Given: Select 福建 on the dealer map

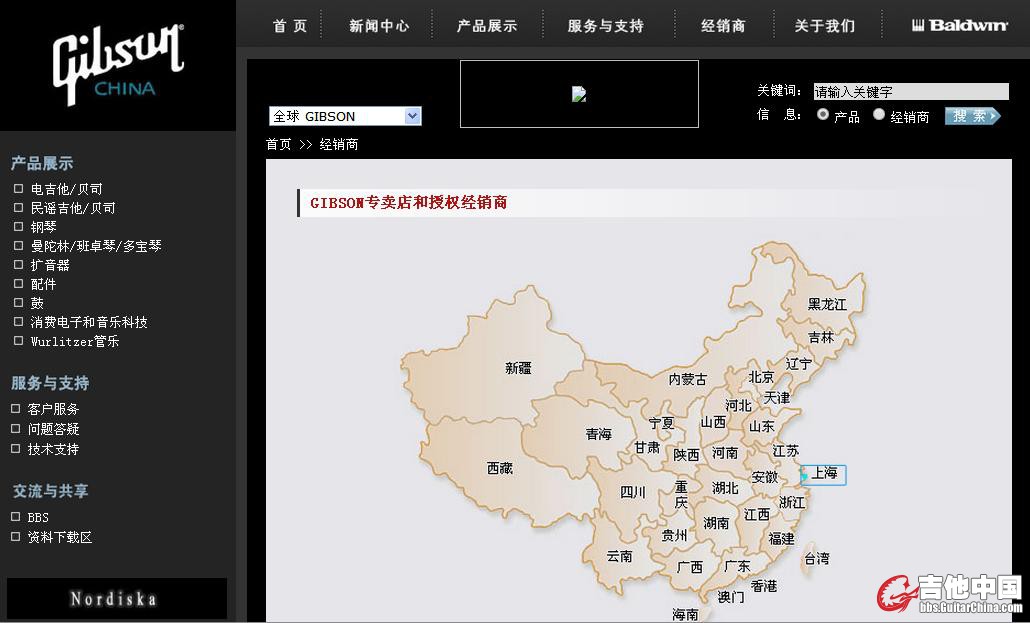Looking at the screenshot, I should tap(782, 539).
